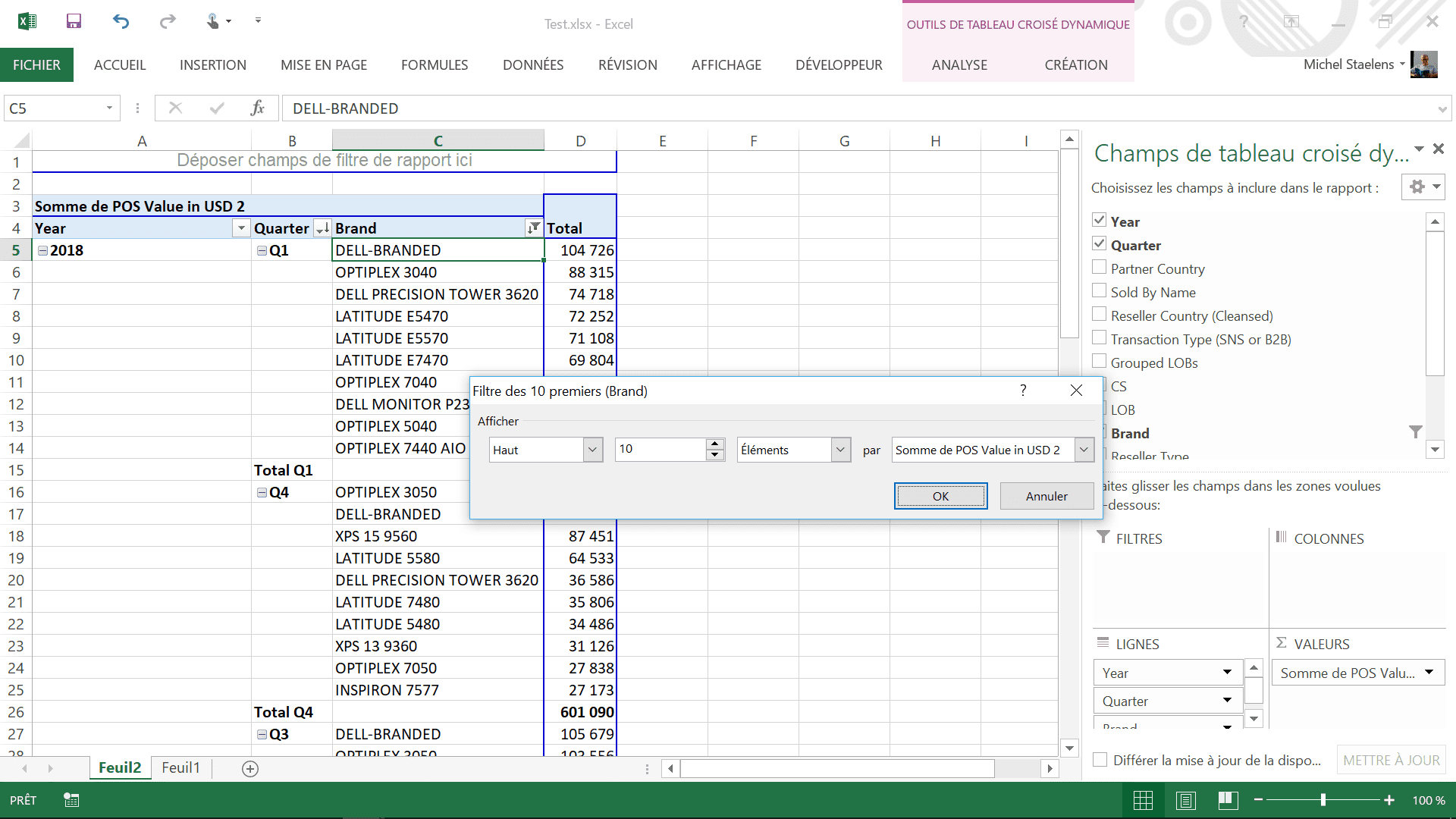This screenshot has width=1456, height=819.
Task: Enable Différer la mise à jour checkbox
Action: (x=1100, y=760)
